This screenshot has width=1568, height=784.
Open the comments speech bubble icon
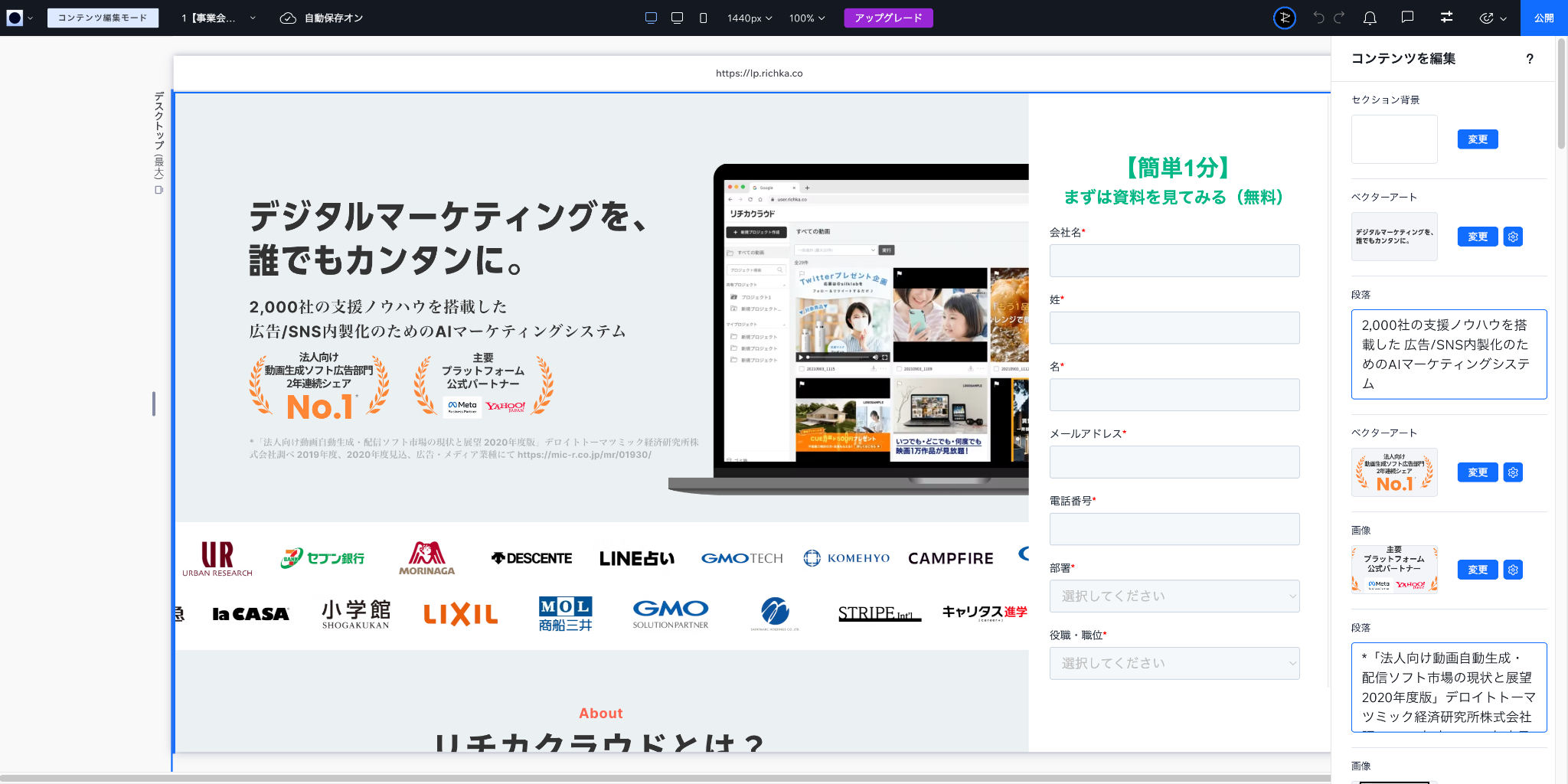[x=1407, y=18]
